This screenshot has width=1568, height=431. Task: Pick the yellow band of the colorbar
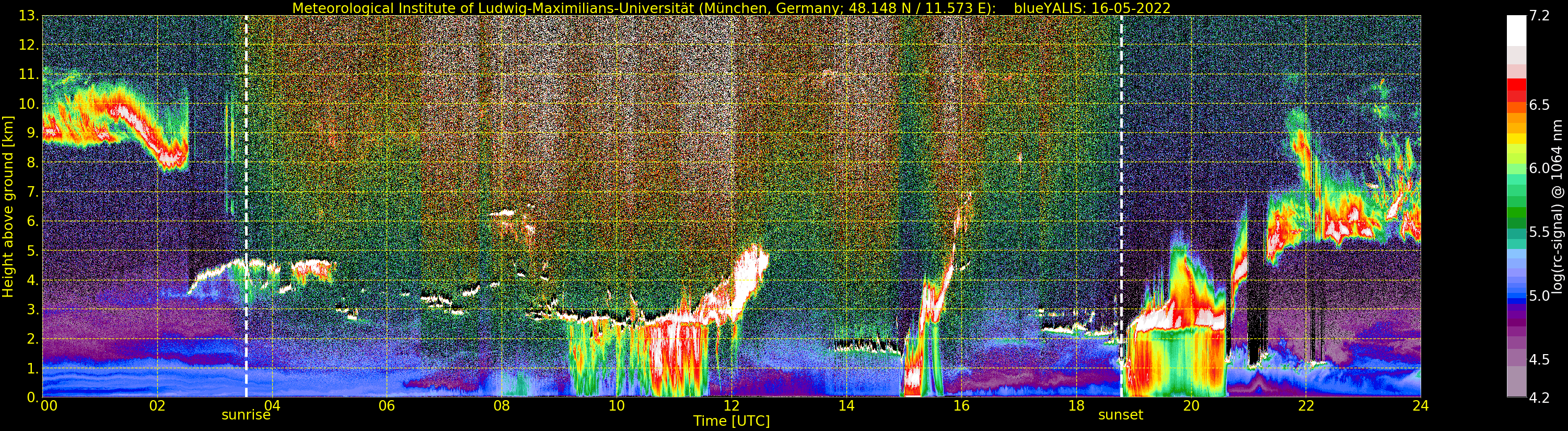[x=1516, y=140]
